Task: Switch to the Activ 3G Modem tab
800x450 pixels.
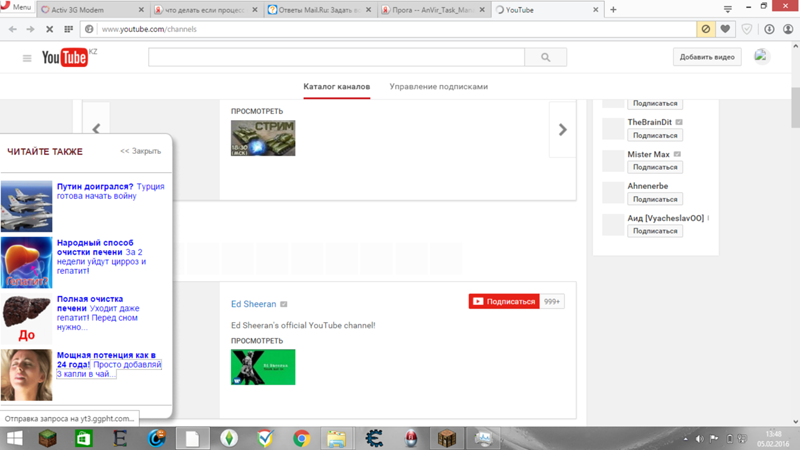Action: point(92,10)
